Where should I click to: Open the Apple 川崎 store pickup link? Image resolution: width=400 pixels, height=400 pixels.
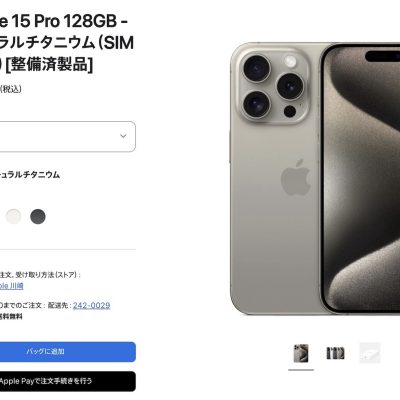tap(12, 286)
